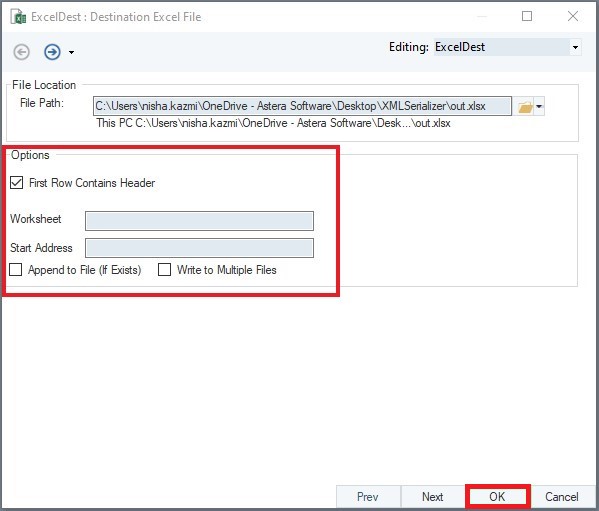The height and width of the screenshot is (511, 599).
Task: Open the Editing ExcelDest combo box
Action: (507, 47)
